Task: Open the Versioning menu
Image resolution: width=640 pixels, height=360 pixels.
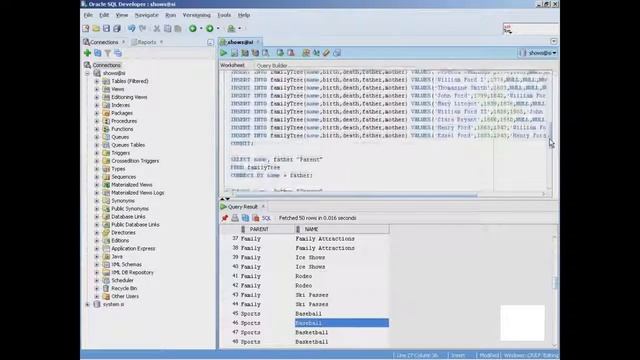Action: (196, 15)
